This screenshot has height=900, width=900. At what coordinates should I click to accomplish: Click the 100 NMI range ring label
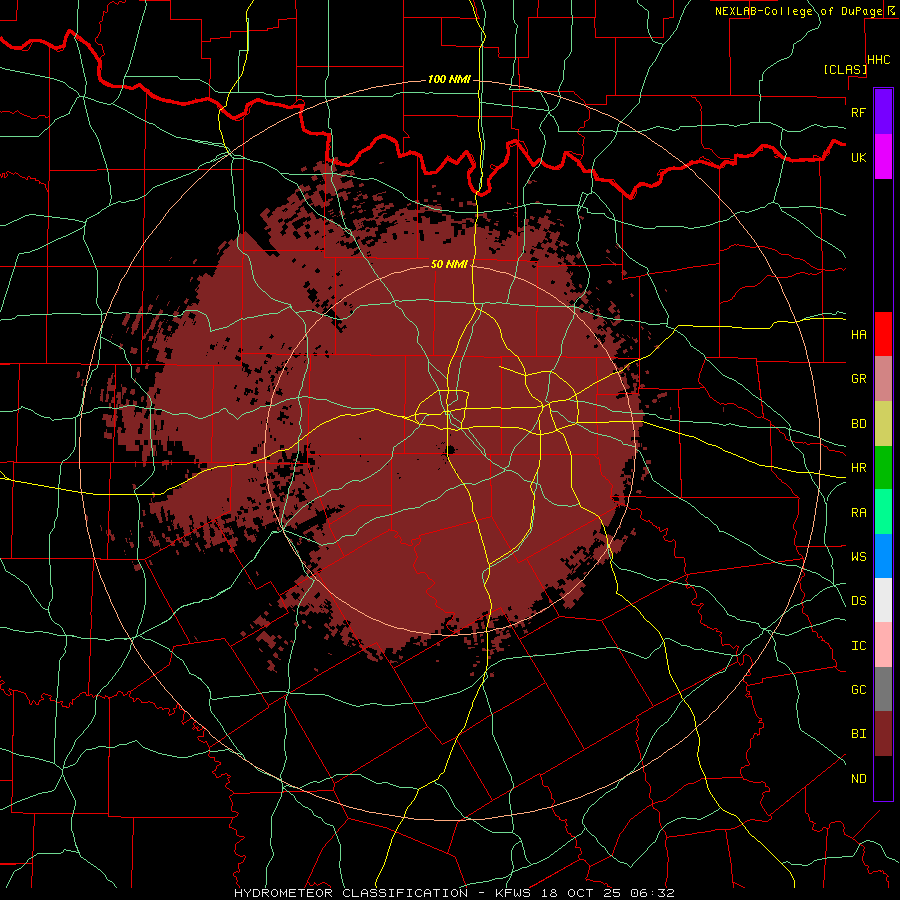[x=449, y=79]
